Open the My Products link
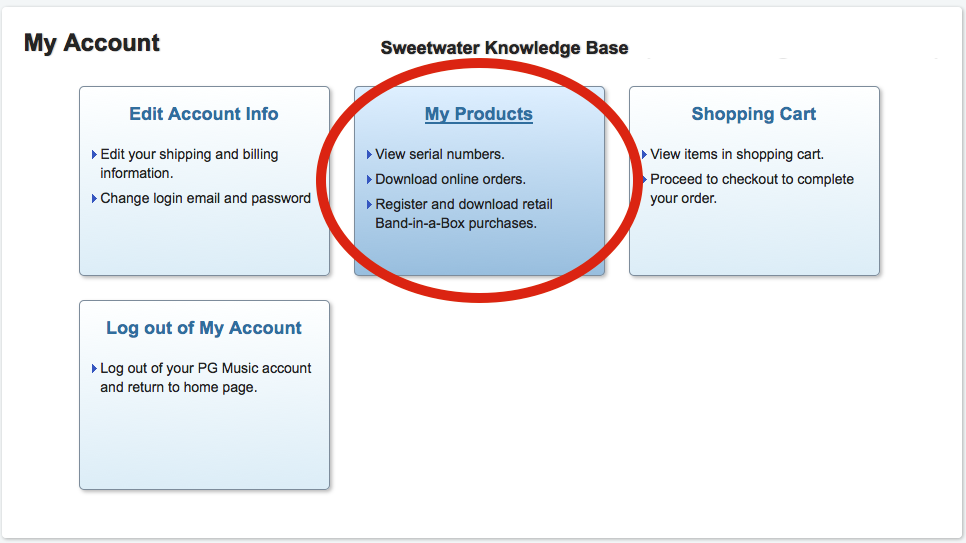Viewport: 966px width, 543px height. (479, 114)
